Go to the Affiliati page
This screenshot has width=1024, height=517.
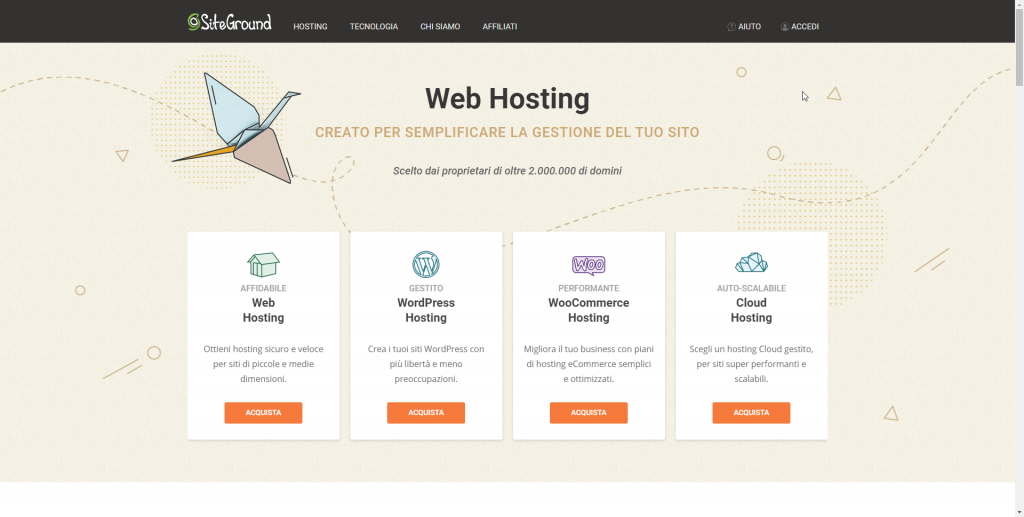[x=499, y=27]
